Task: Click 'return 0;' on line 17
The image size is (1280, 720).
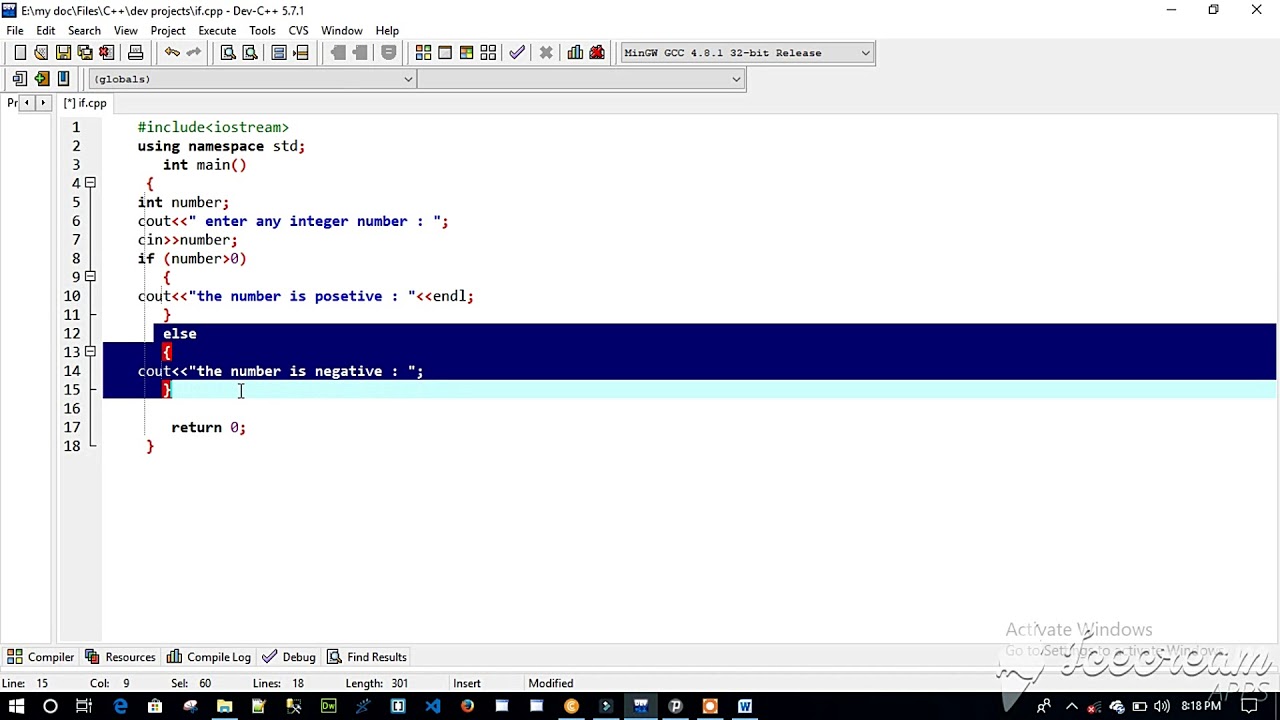Action: coord(208,428)
